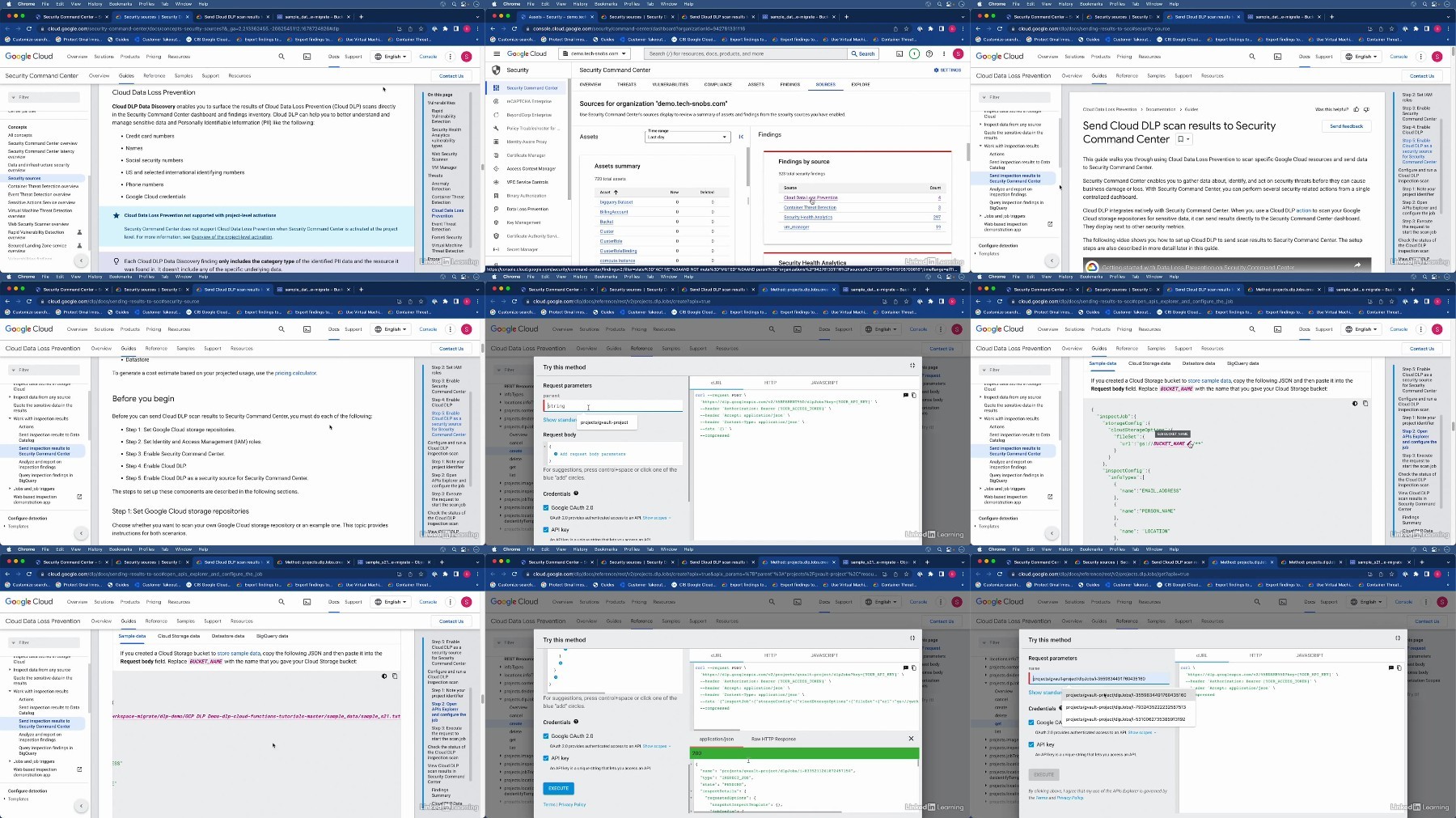Uncheck API key in the parent-field window
Viewport: 1456px width, 818px height.
coord(546,530)
